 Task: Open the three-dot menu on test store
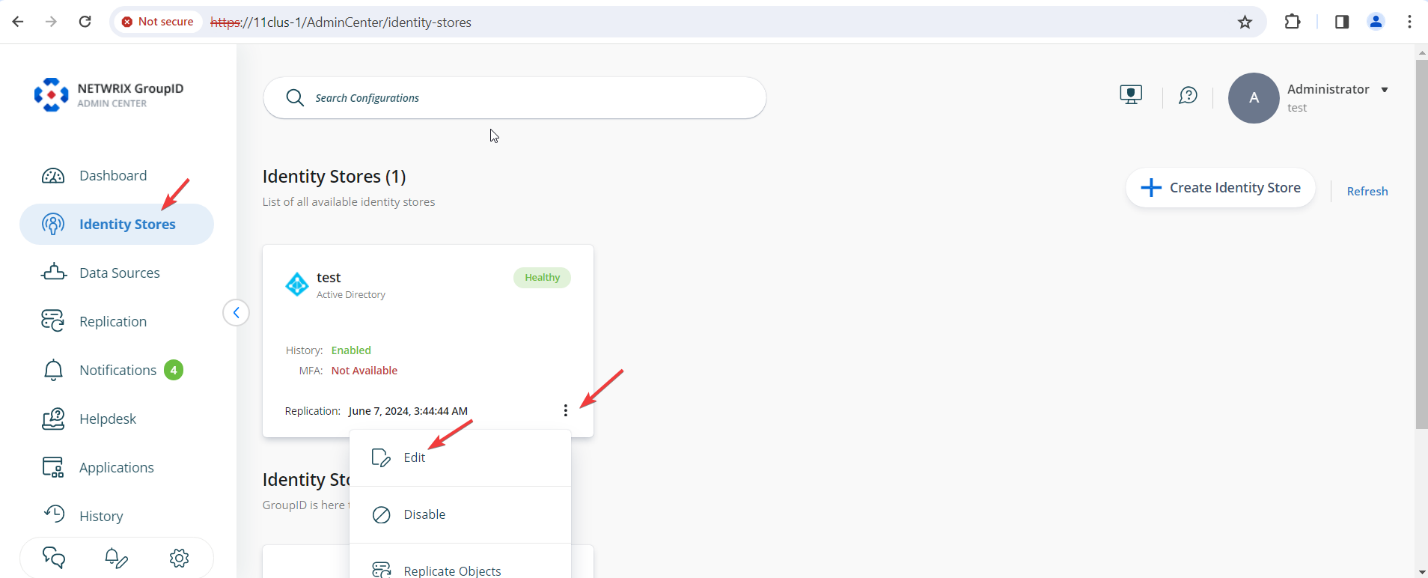[x=566, y=409]
